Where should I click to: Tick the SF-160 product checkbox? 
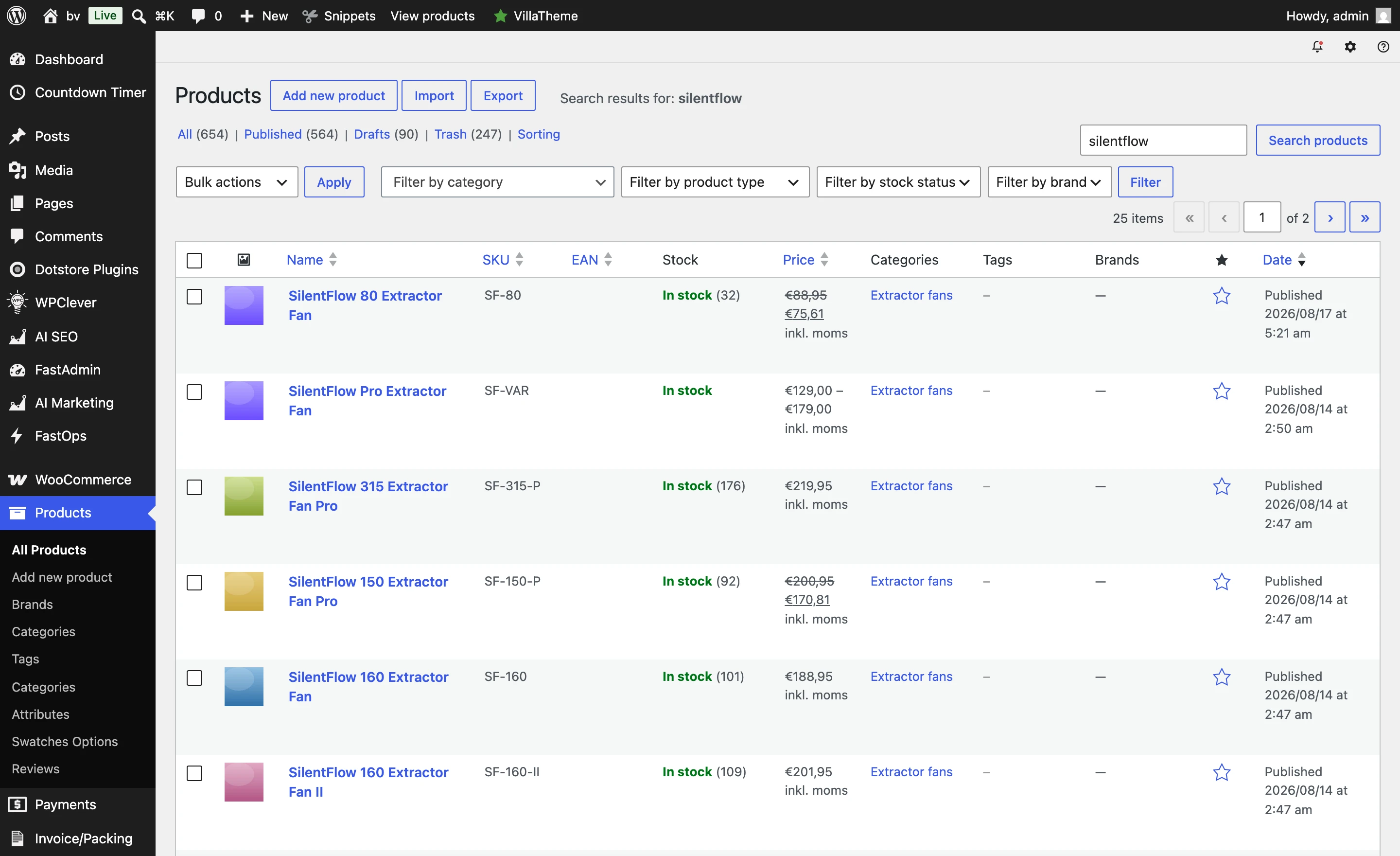(x=194, y=678)
